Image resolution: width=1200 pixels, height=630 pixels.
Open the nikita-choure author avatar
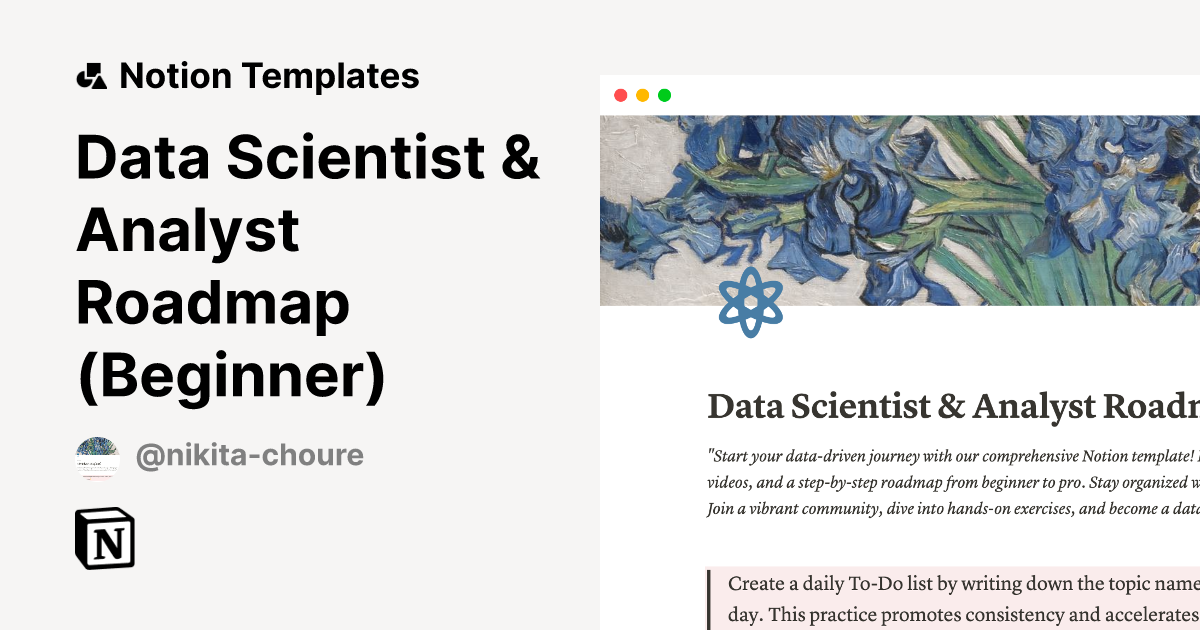97,457
